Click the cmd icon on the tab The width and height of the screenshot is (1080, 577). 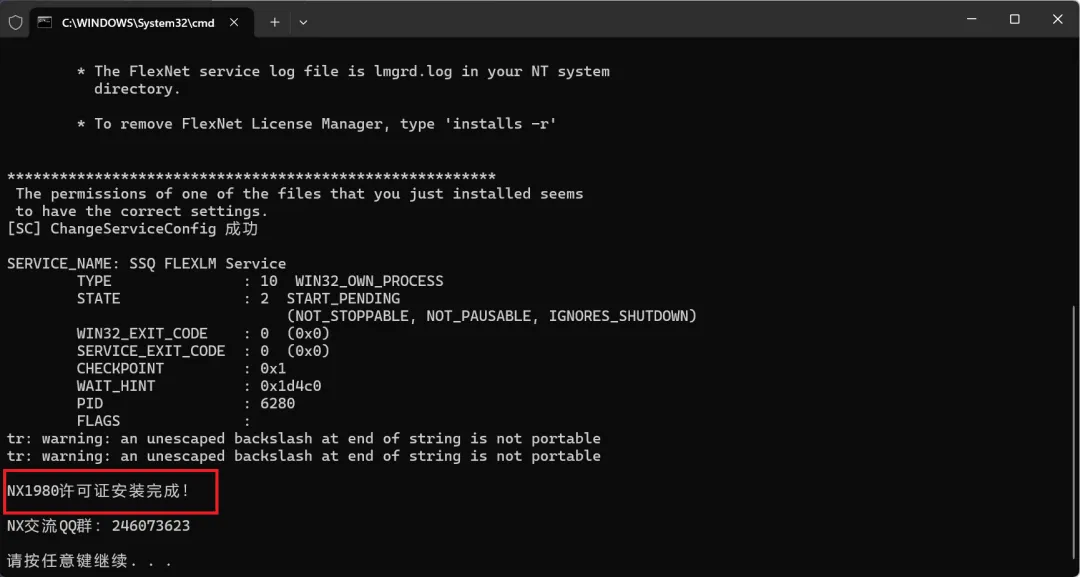click(45, 22)
